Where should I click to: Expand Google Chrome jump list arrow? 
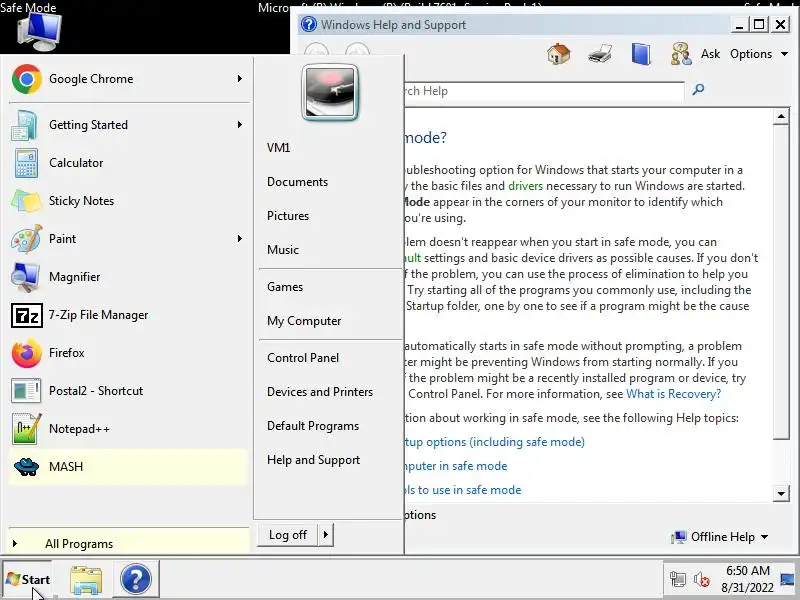[239, 79]
